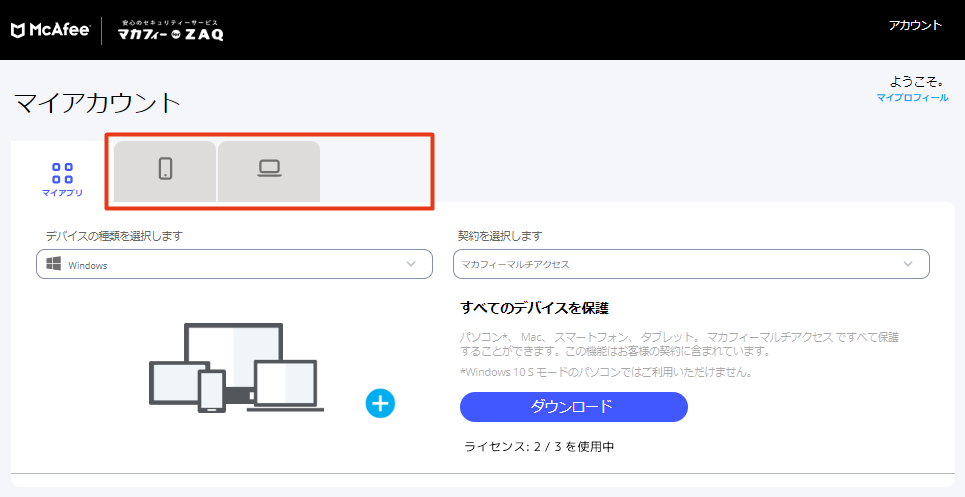Switch to the smartphone device tab

(x=165, y=171)
